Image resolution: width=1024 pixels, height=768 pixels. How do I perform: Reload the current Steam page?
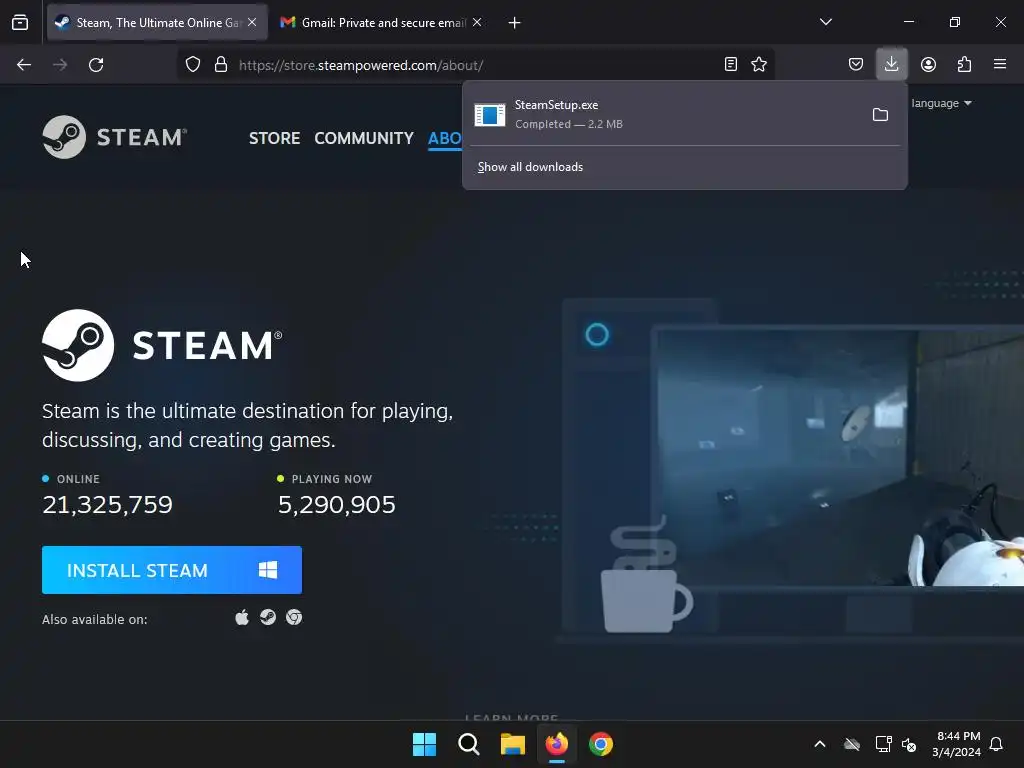[x=96, y=65]
